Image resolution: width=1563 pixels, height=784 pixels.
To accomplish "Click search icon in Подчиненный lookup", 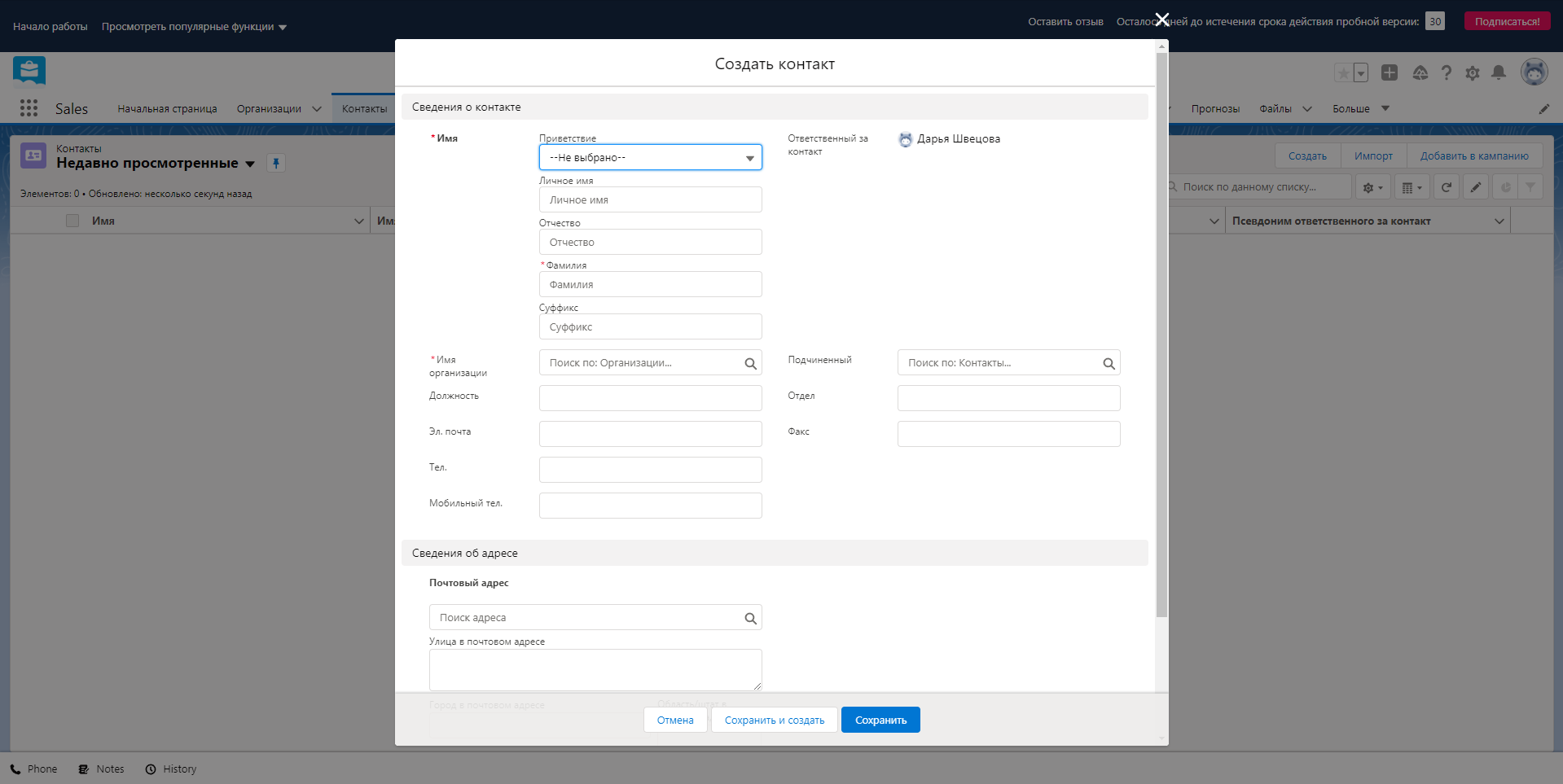I will tap(1109, 363).
